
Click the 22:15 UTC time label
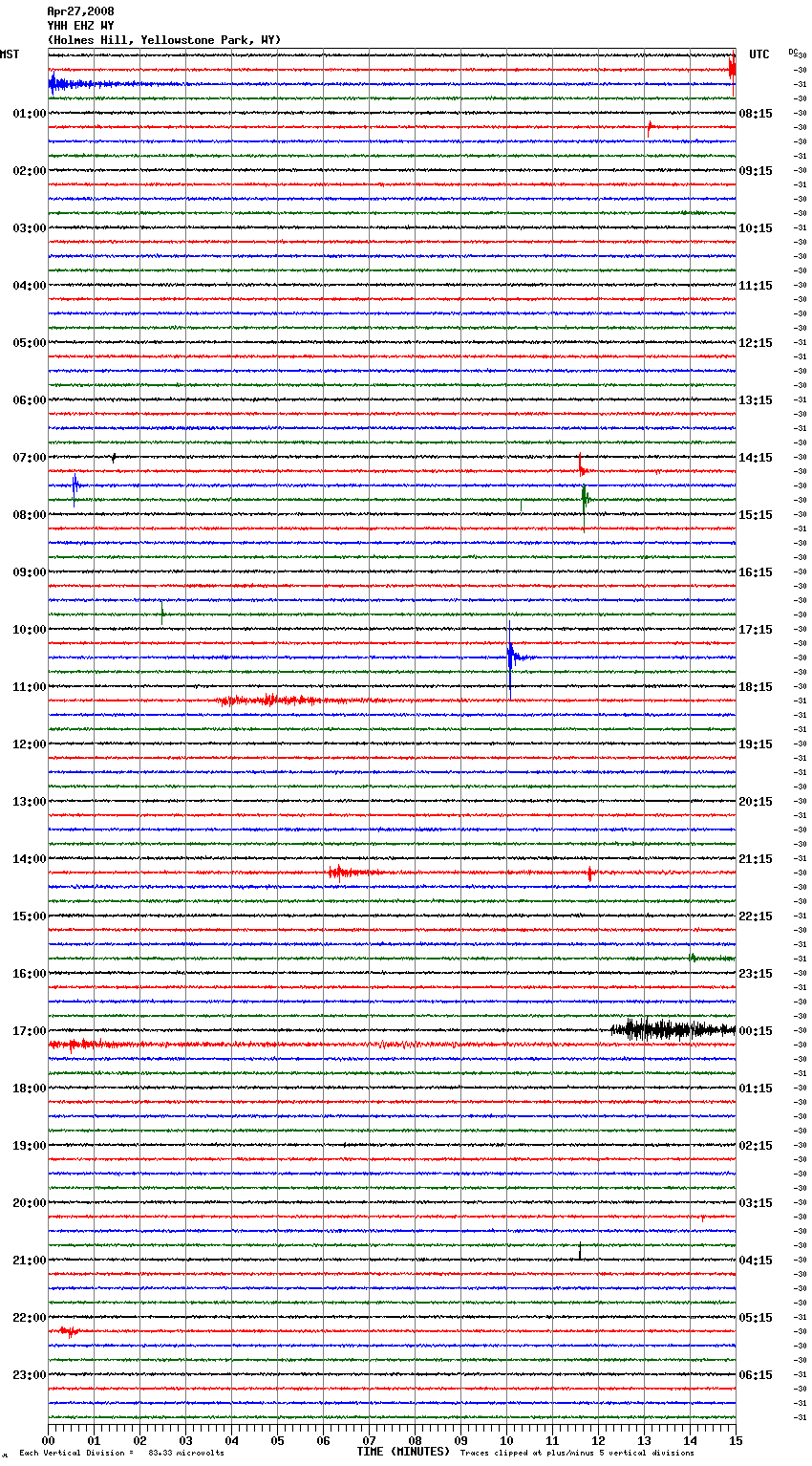(x=756, y=916)
